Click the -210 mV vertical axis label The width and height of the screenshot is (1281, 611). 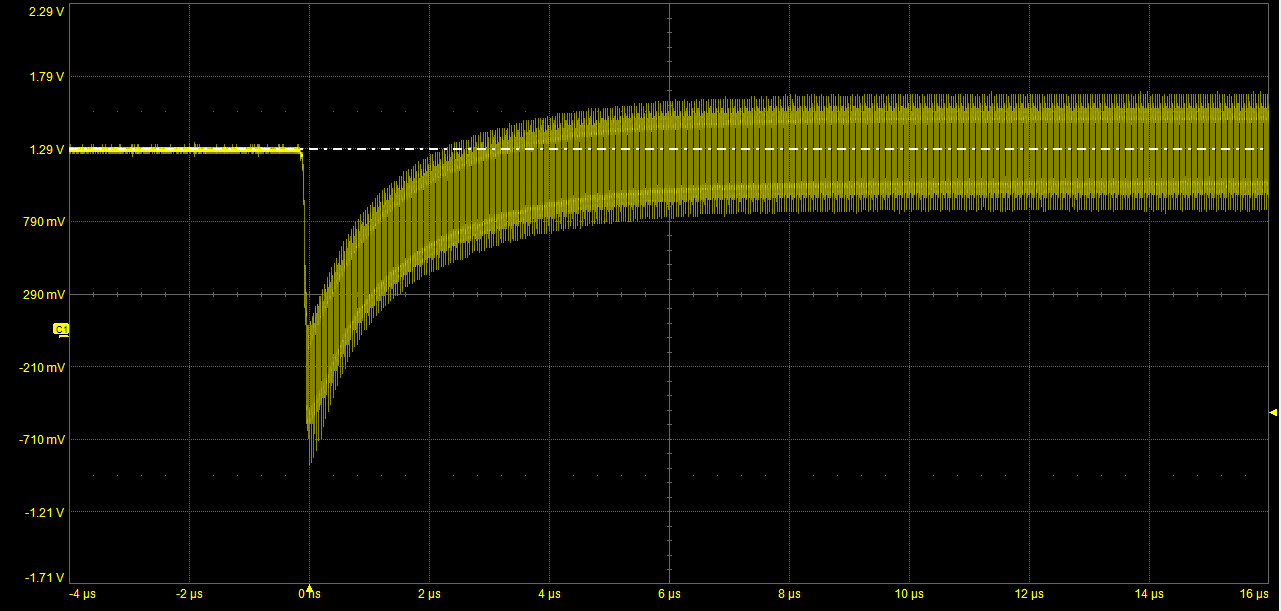point(42,368)
